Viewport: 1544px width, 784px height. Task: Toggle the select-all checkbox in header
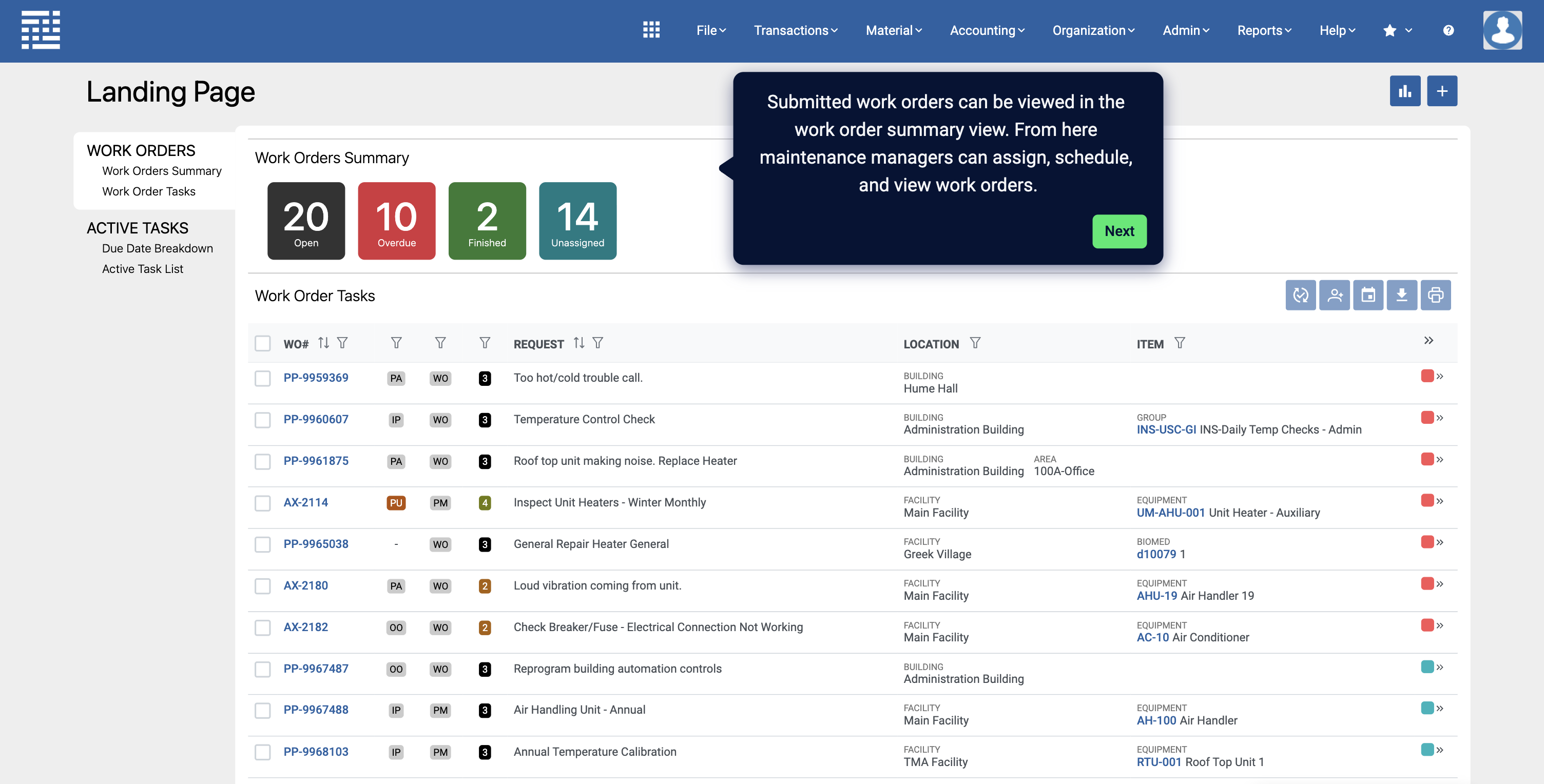click(262, 344)
